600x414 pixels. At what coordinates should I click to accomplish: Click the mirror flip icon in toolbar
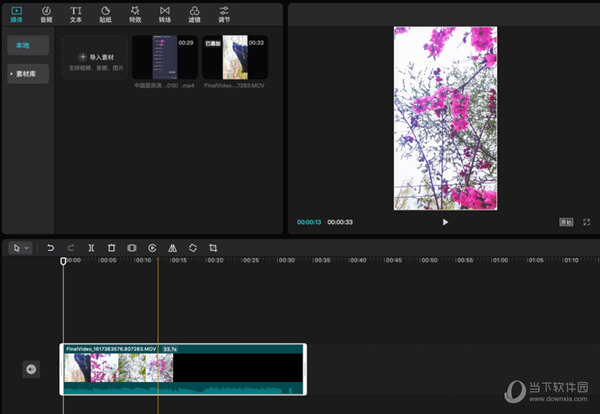pos(172,247)
